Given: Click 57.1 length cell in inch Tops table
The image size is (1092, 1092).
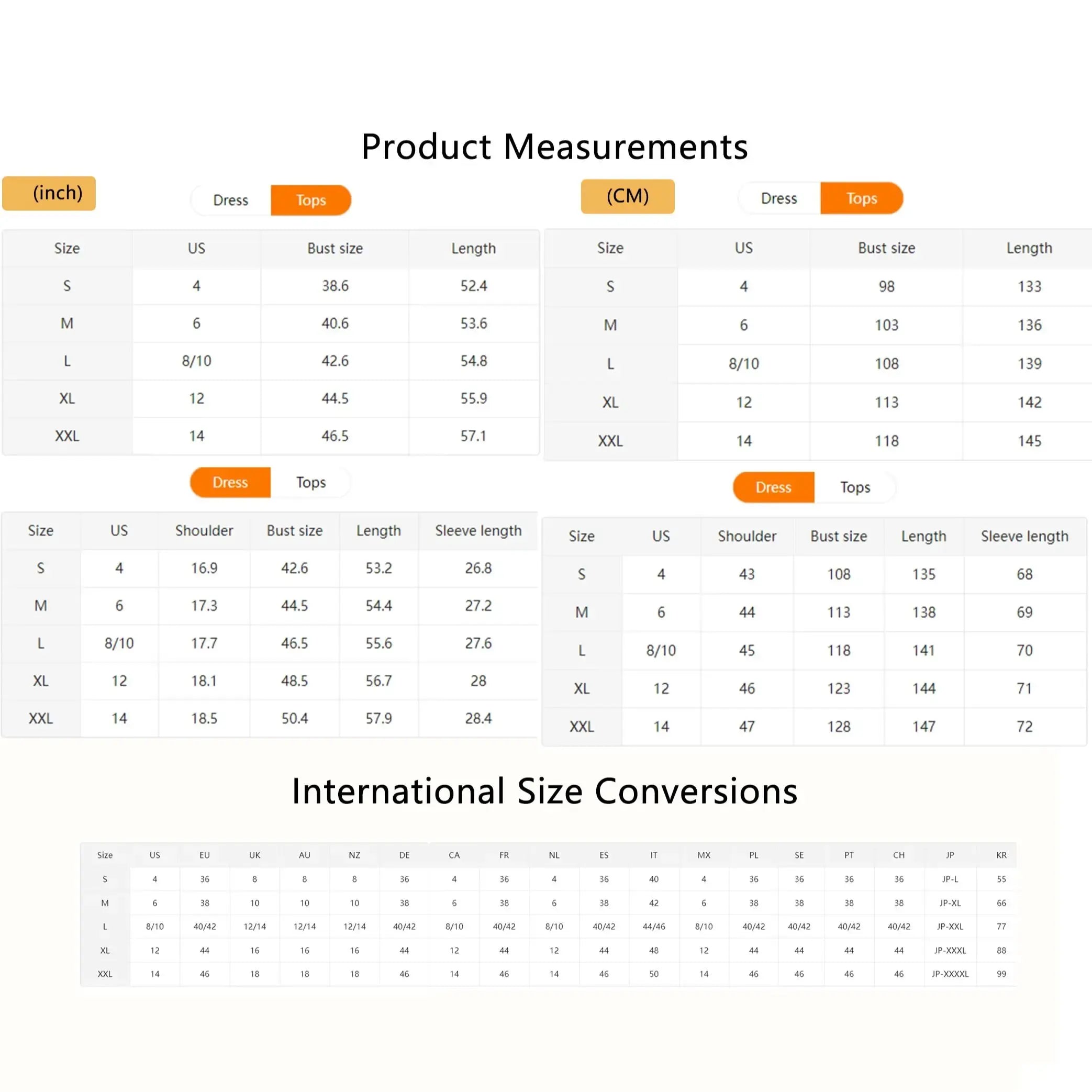Looking at the screenshot, I should click(x=473, y=436).
